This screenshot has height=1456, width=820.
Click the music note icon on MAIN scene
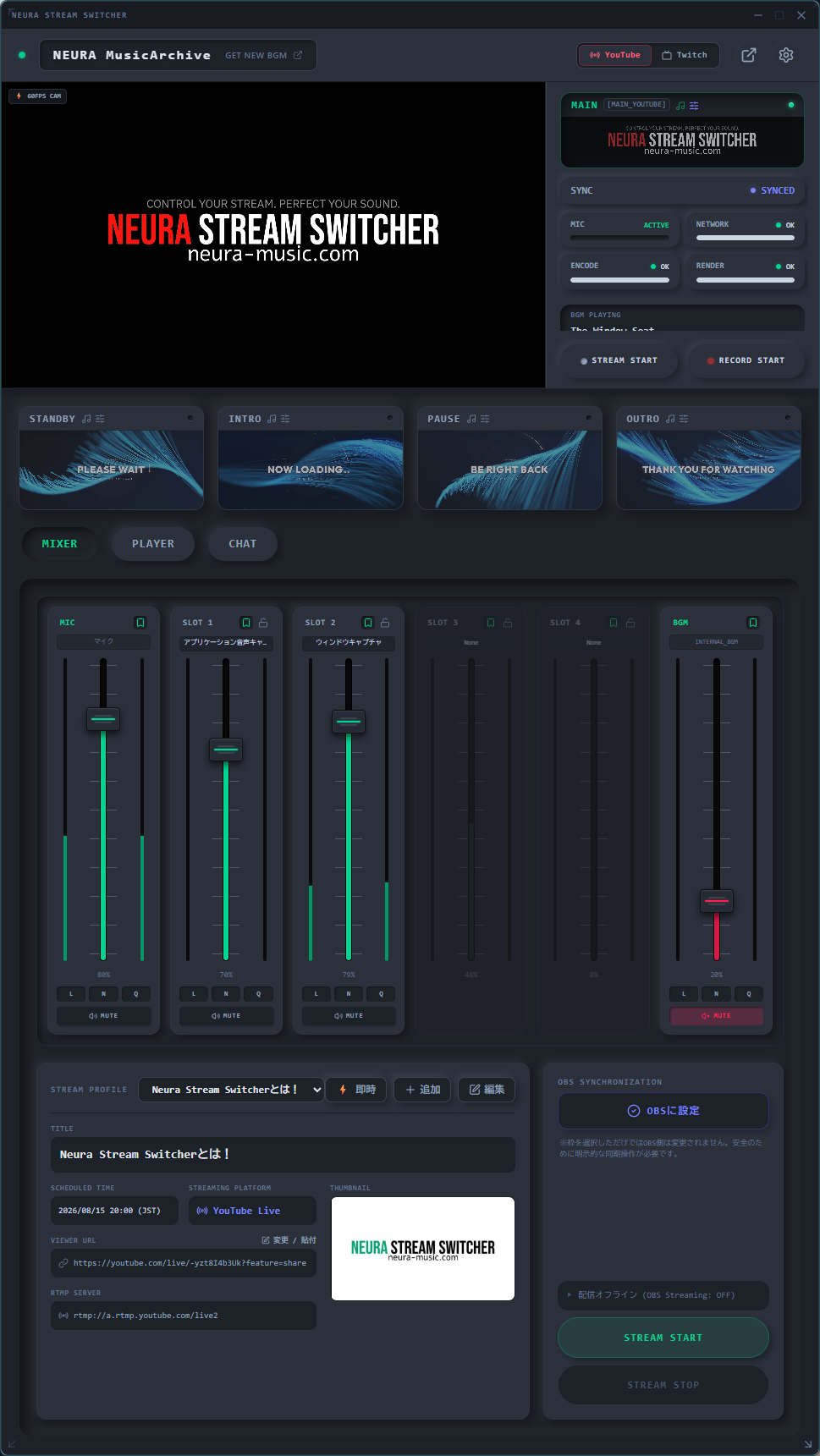[681, 106]
